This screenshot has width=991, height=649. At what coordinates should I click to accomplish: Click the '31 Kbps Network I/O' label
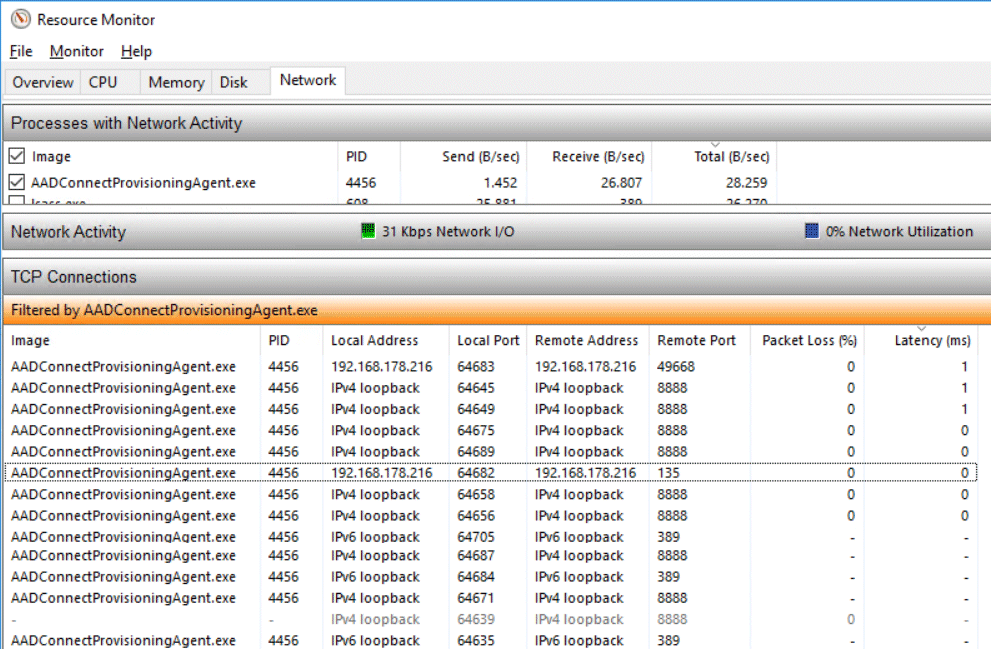pos(448,231)
